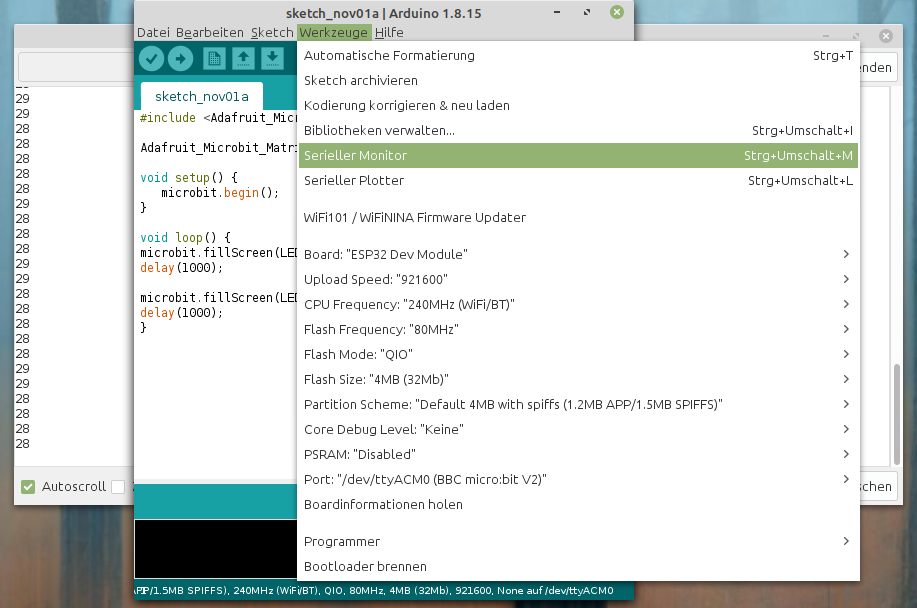Click the void setup() code line
The image size is (917, 608).
point(189,178)
